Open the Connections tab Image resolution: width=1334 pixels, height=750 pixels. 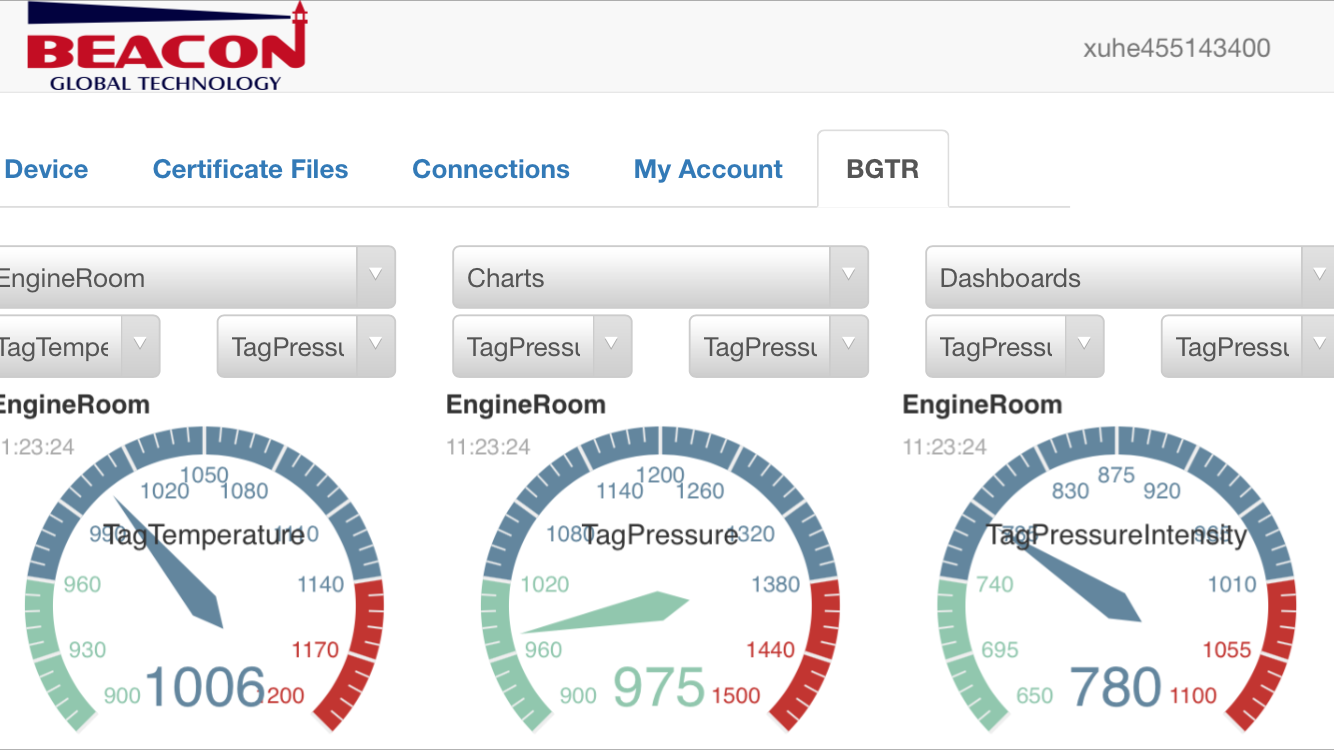click(491, 169)
